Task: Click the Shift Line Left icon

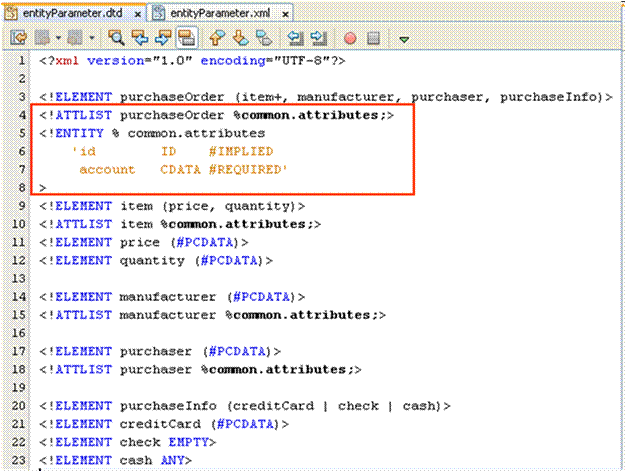Action: click(295, 38)
